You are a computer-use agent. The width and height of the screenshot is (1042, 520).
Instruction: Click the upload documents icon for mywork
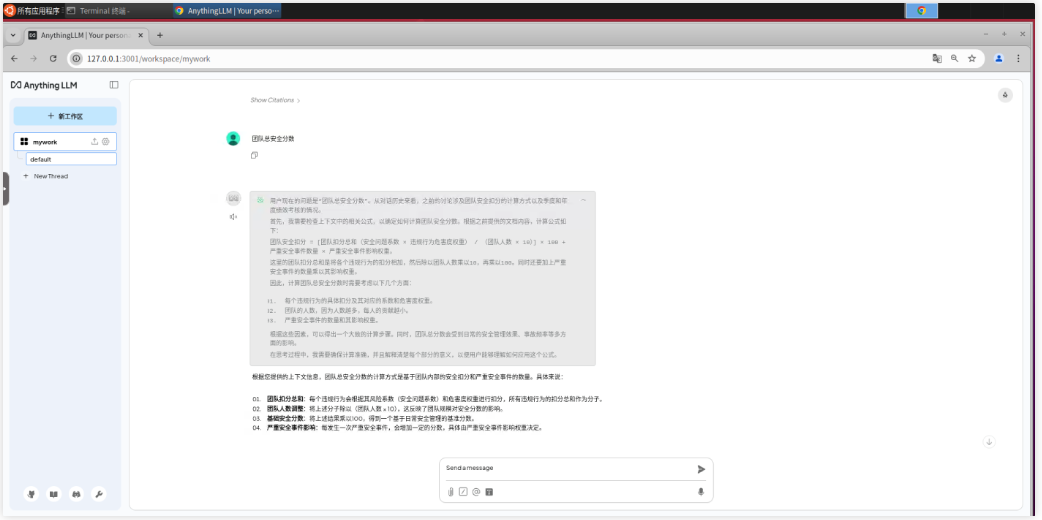(x=94, y=142)
